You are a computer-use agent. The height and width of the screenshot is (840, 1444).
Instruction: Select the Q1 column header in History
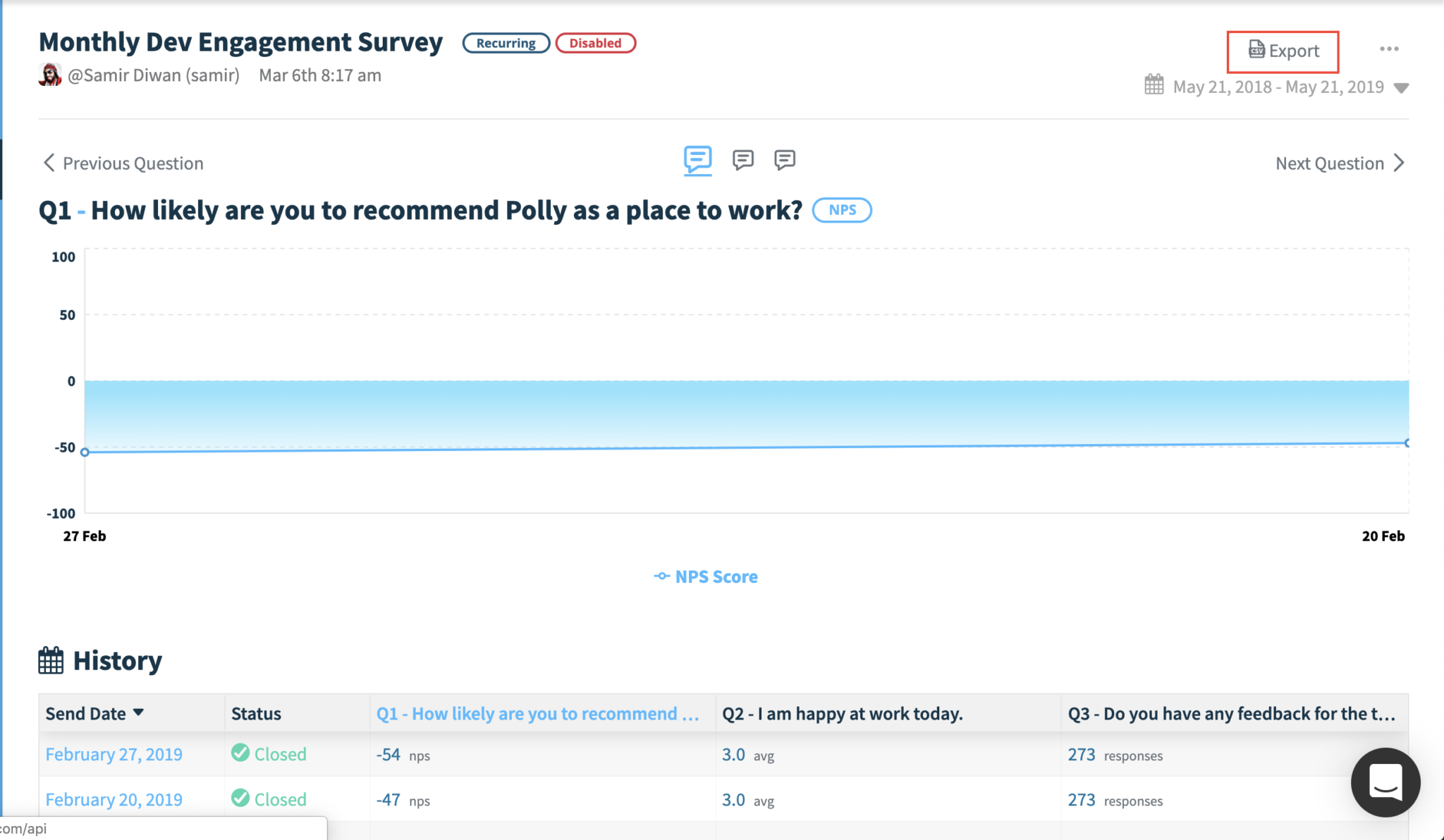(x=538, y=714)
